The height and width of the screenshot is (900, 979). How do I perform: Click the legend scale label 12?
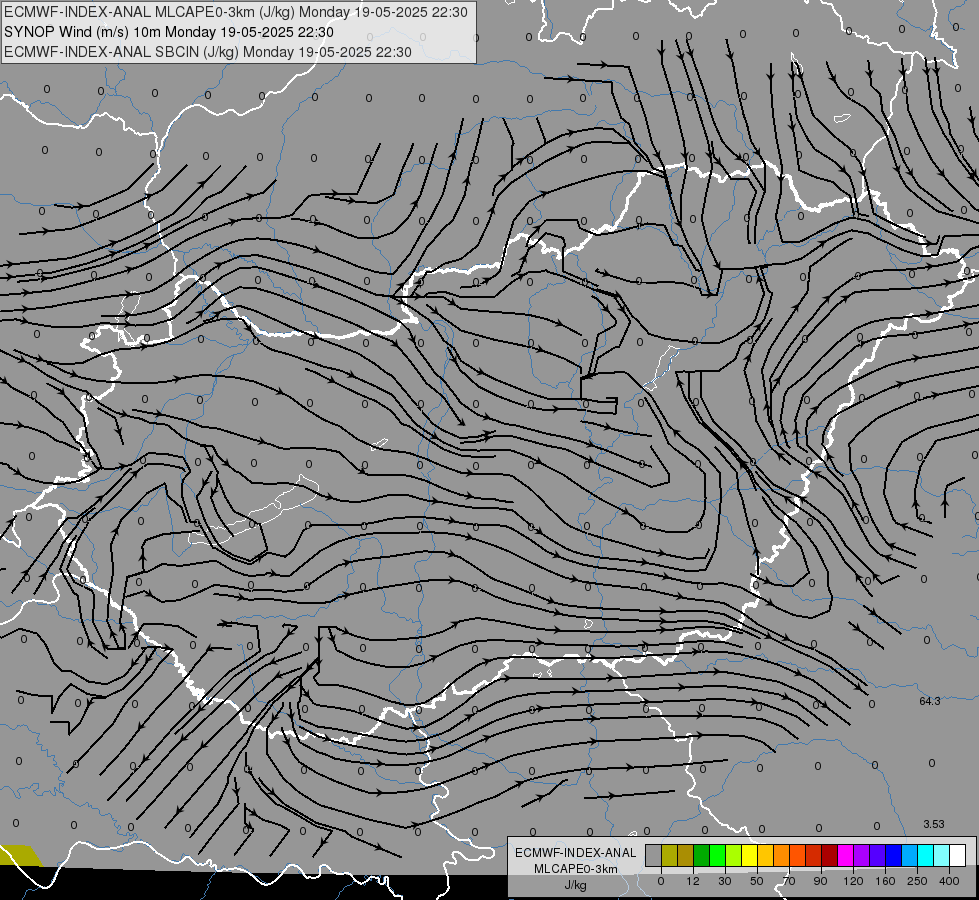click(x=693, y=881)
